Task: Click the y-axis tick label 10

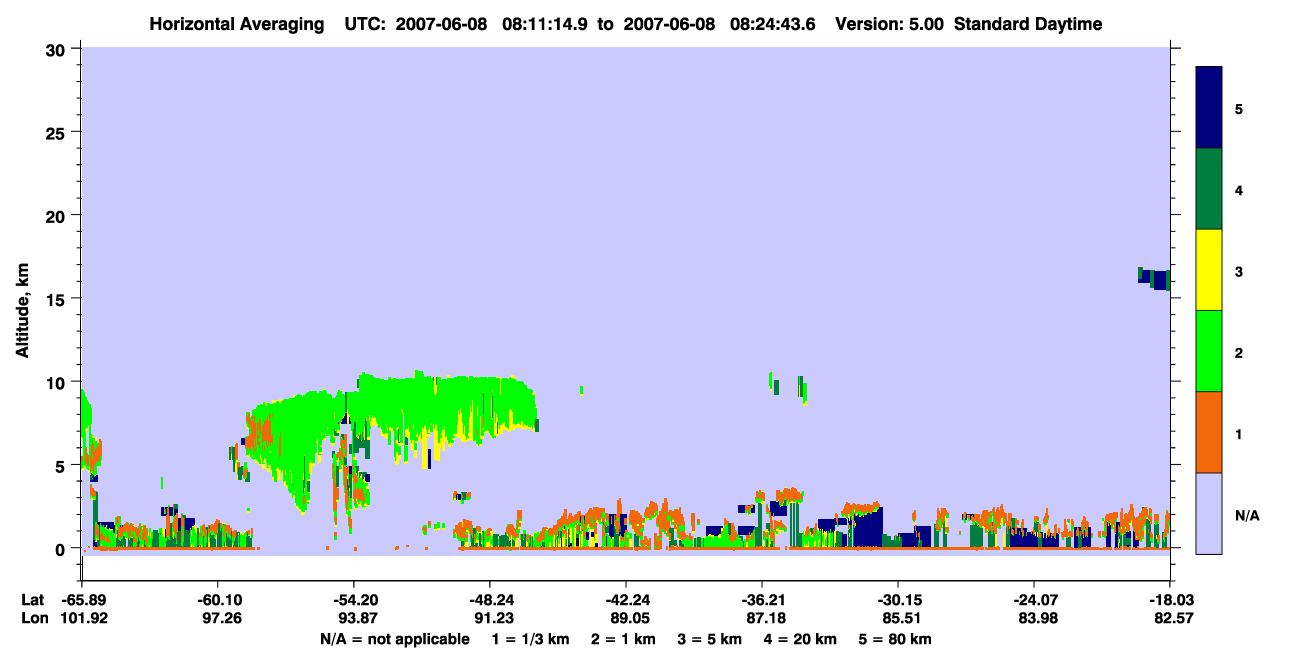Action: pyautogui.click(x=58, y=382)
